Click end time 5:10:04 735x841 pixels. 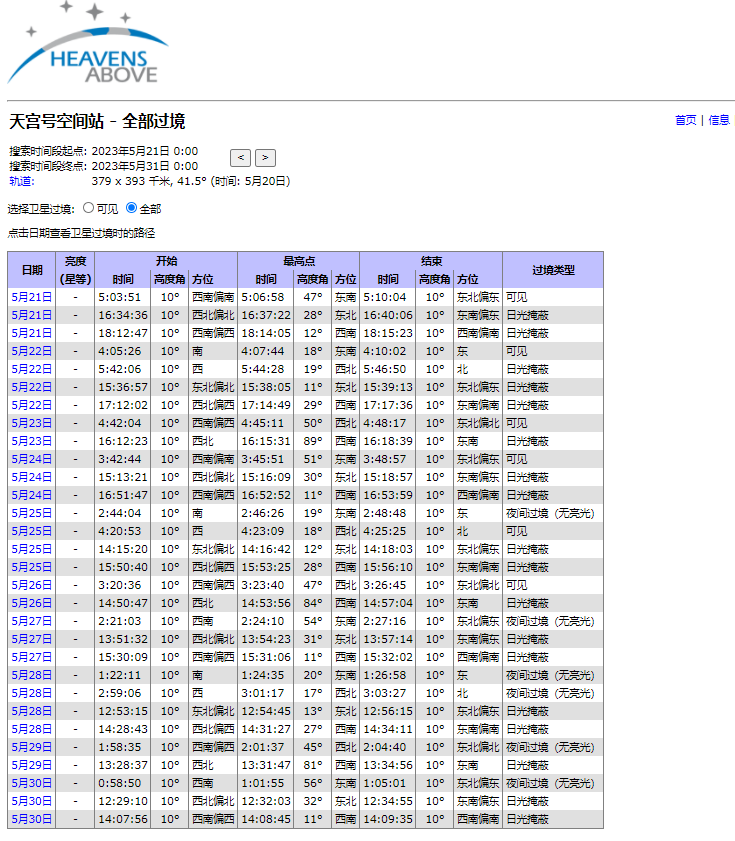pyautogui.click(x=388, y=297)
